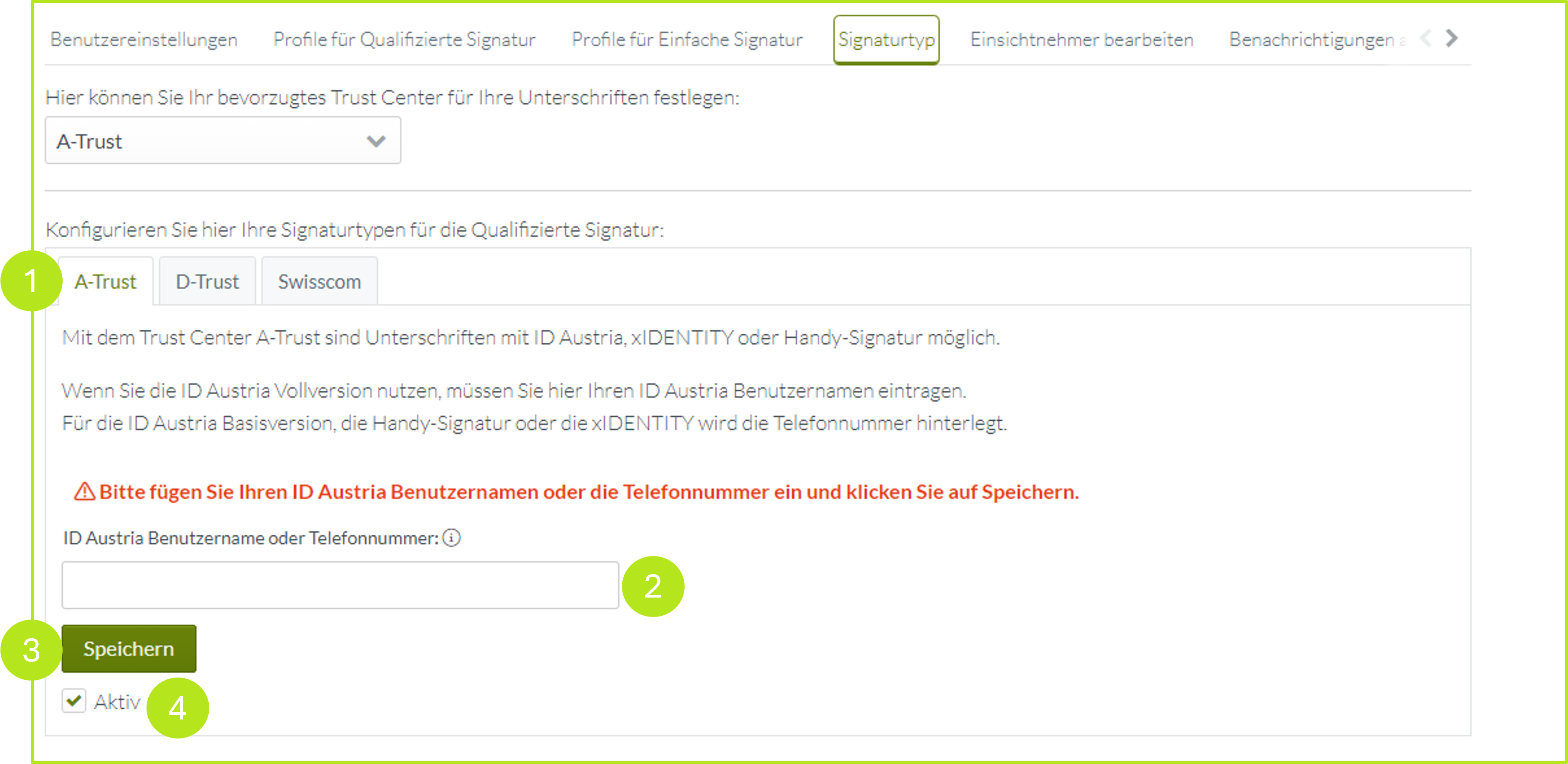Click the green number 3 marker
The width and height of the screenshot is (1568, 764).
(x=31, y=650)
